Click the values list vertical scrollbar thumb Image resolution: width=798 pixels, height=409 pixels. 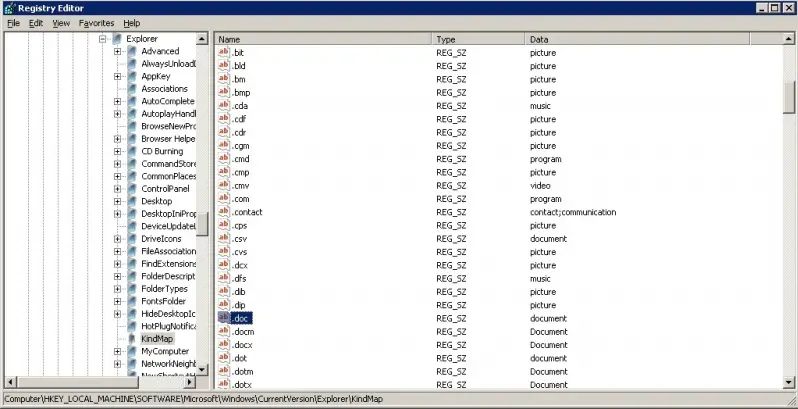coord(789,98)
